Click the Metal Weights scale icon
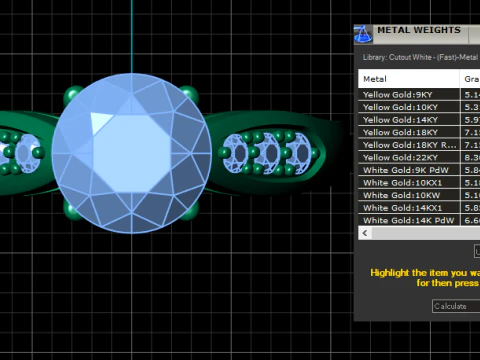 363,34
